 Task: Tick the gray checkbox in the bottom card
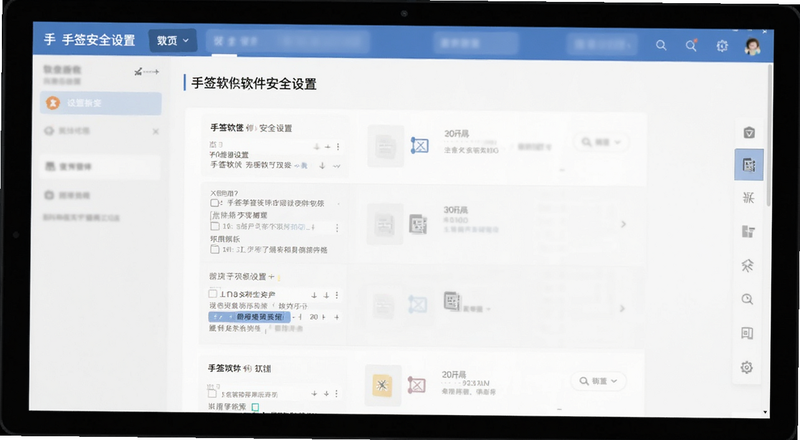click(212, 393)
